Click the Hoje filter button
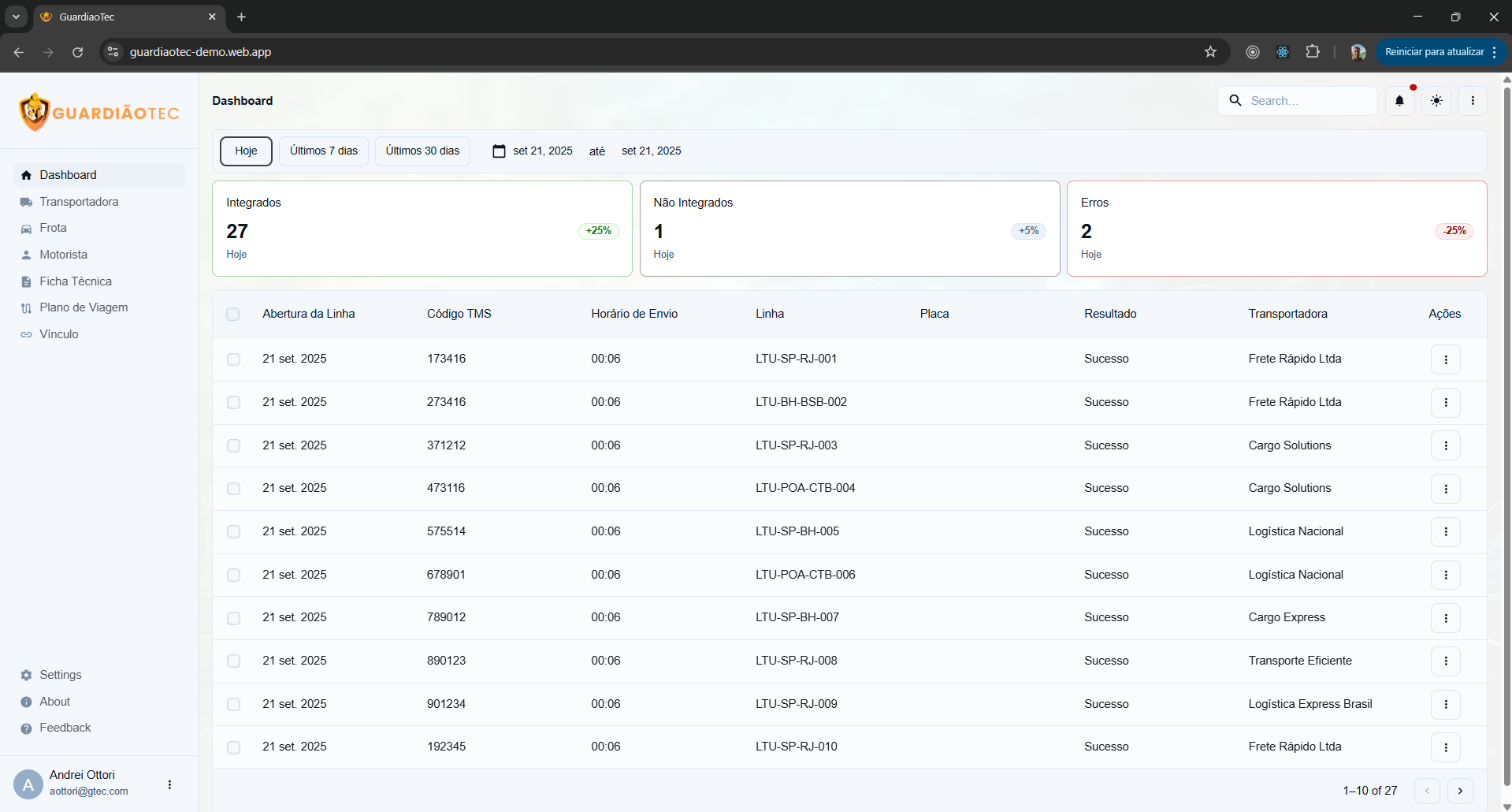 246,151
